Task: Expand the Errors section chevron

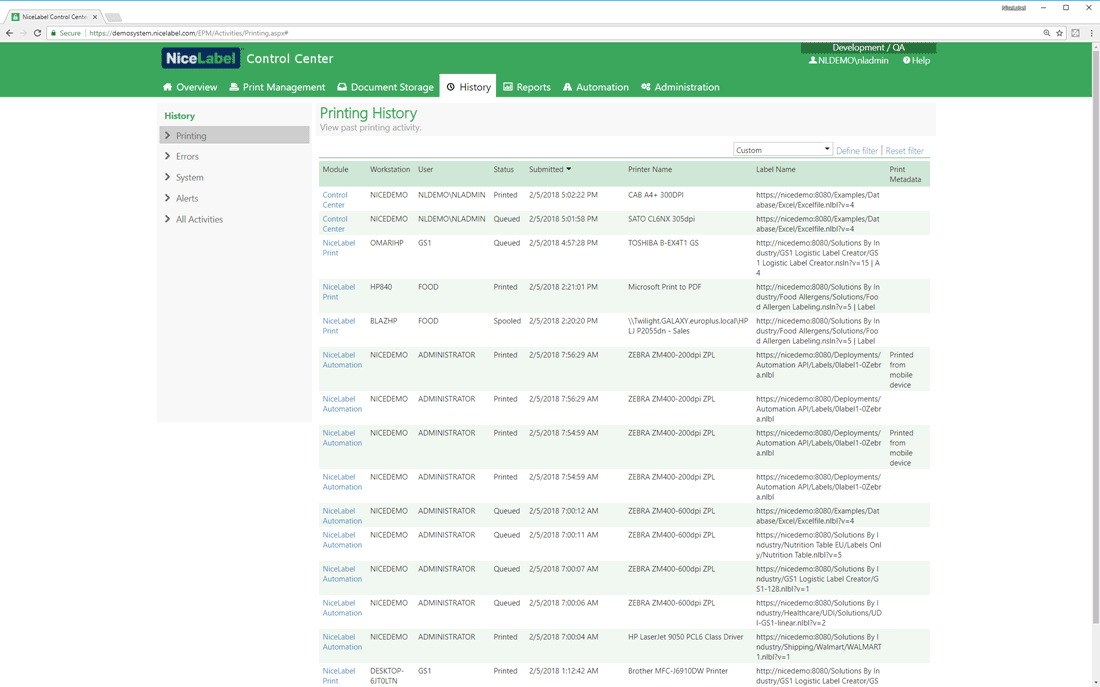Action: pyautogui.click(x=167, y=156)
